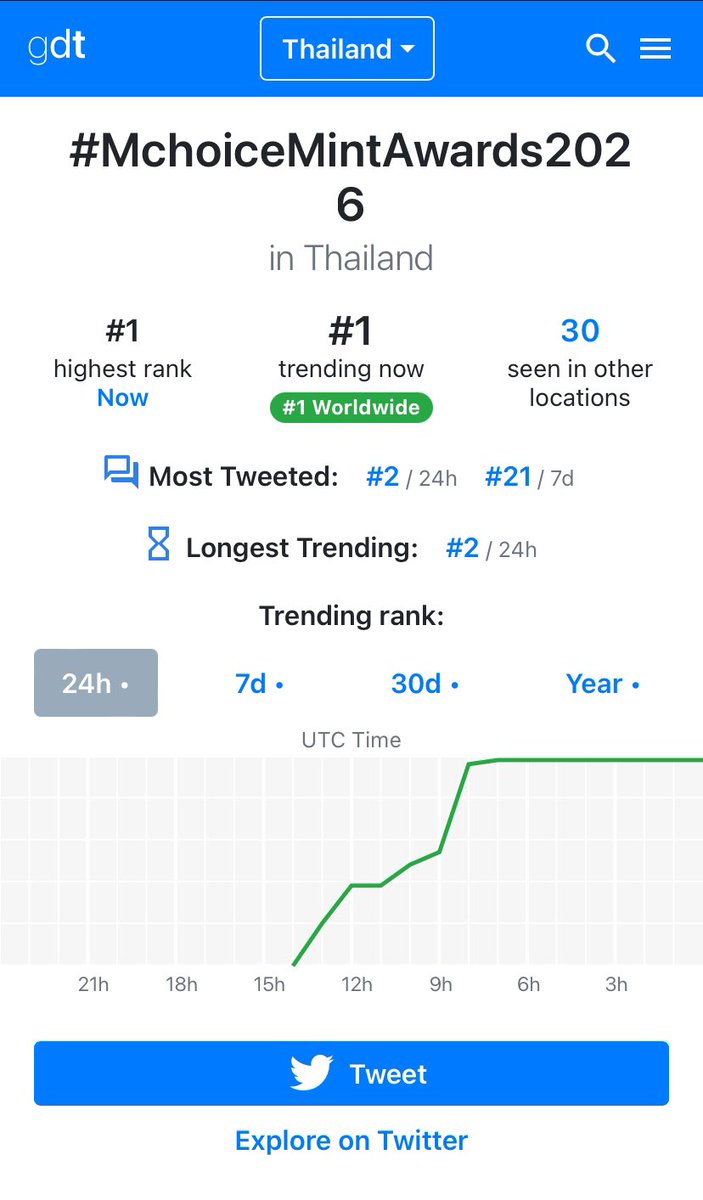703x1200 pixels.
Task: Open Most Tweeted #21 7d rank
Action: pos(508,477)
